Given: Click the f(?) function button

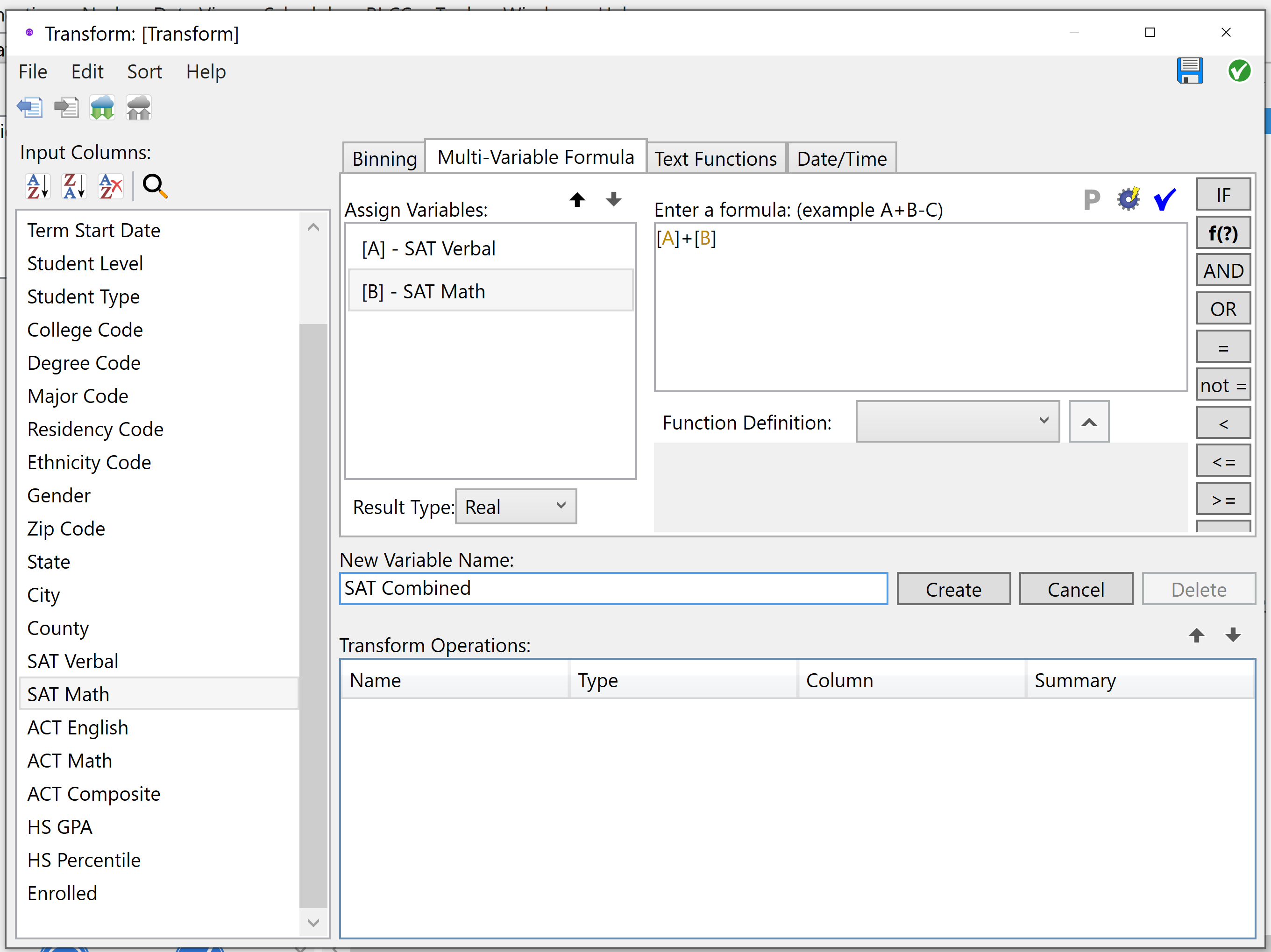Looking at the screenshot, I should (x=1223, y=233).
